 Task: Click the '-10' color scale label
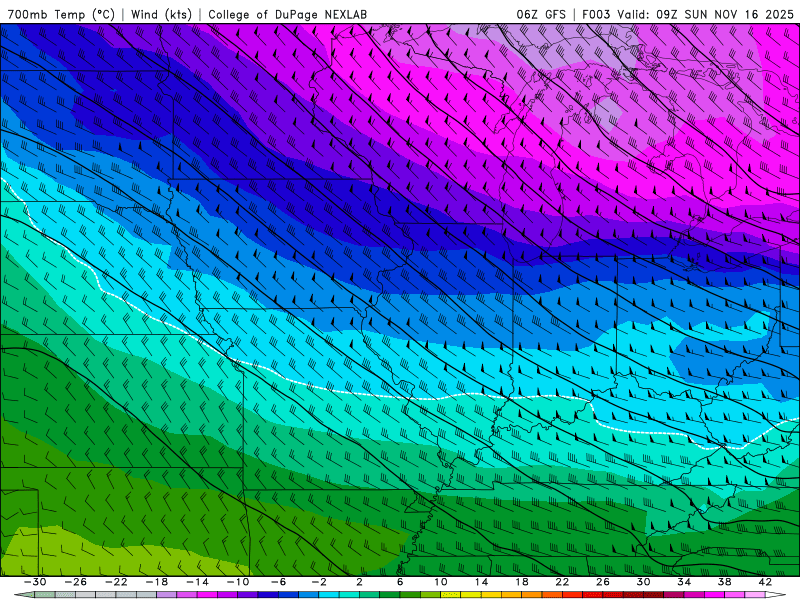(x=238, y=582)
